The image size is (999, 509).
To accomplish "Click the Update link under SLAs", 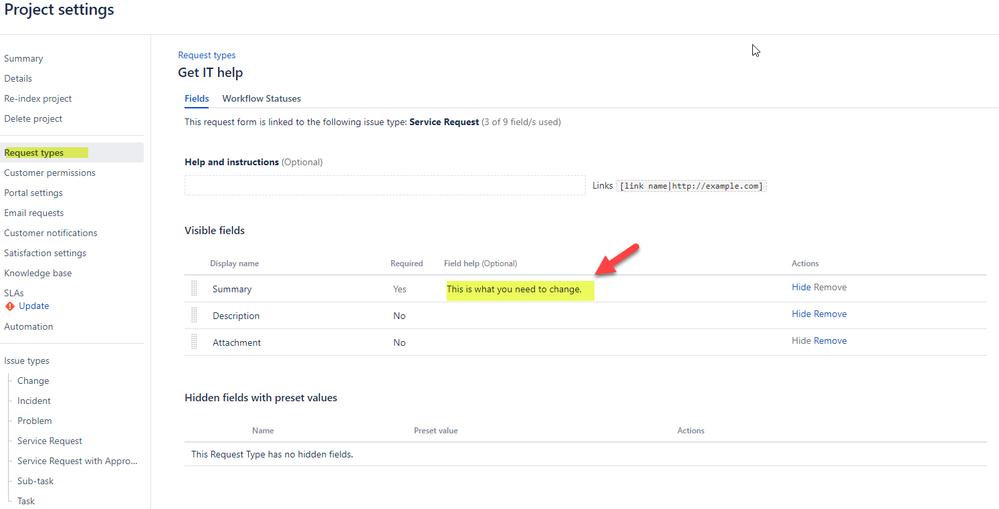I will pyautogui.click(x=34, y=306).
